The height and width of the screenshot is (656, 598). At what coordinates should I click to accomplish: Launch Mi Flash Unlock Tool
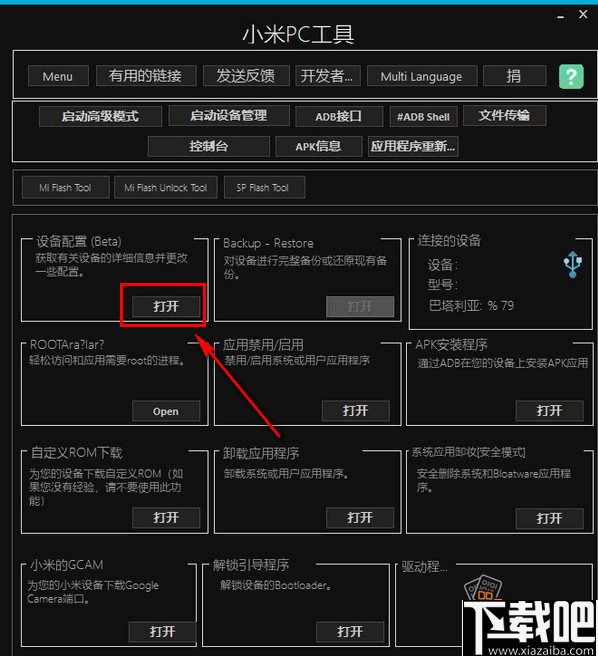click(x=166, y=187)
